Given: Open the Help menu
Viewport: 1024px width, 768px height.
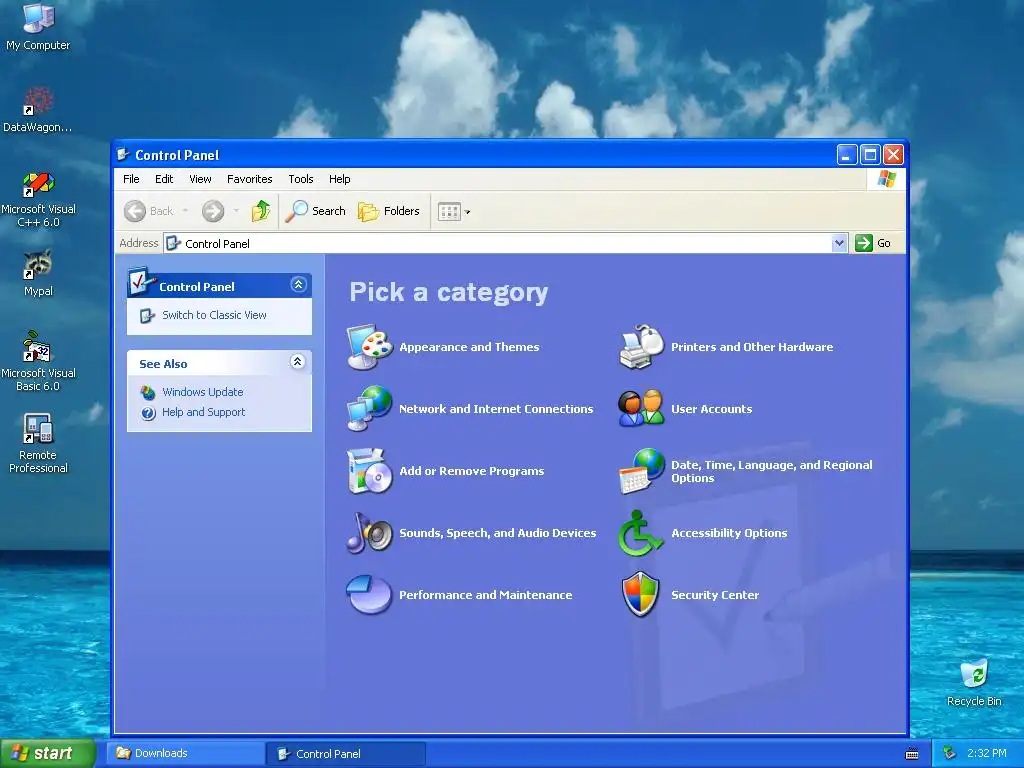Looking at the screenshot, I should coord(340,179).
